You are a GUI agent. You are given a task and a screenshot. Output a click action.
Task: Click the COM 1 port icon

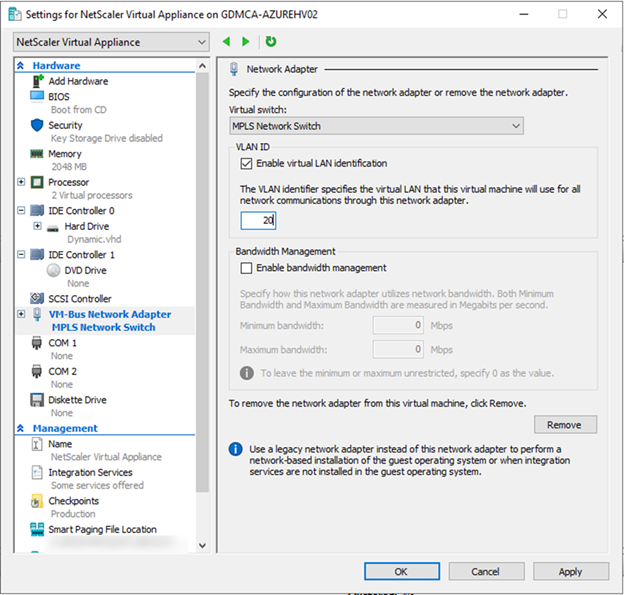click(37, 343)
